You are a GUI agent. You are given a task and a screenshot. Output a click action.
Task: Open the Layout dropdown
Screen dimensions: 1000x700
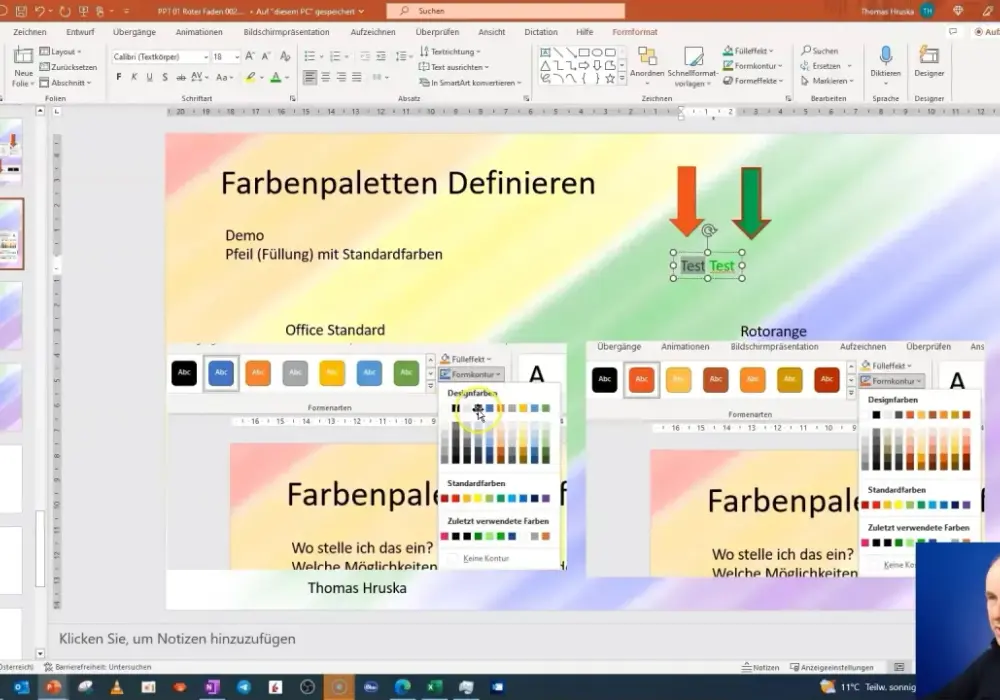tap(61, 52)
